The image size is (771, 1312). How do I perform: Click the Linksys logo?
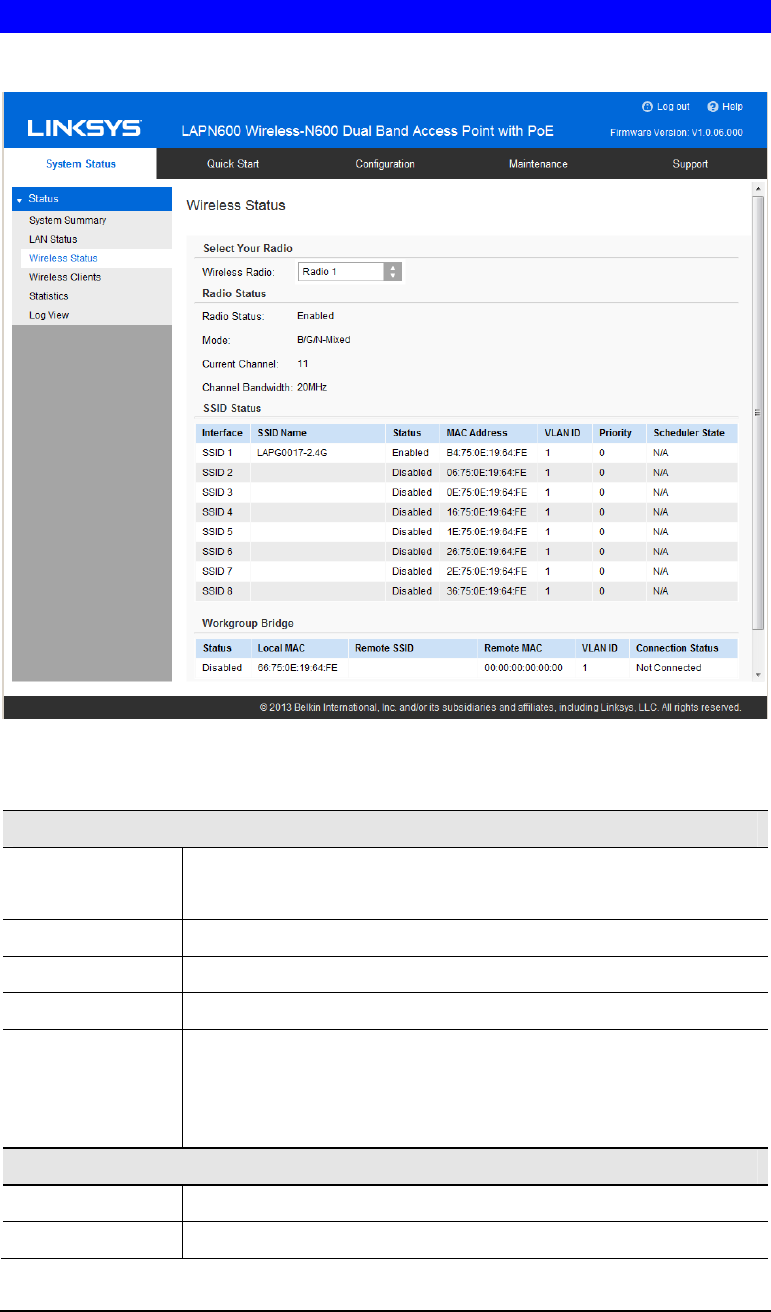point(84,130)
